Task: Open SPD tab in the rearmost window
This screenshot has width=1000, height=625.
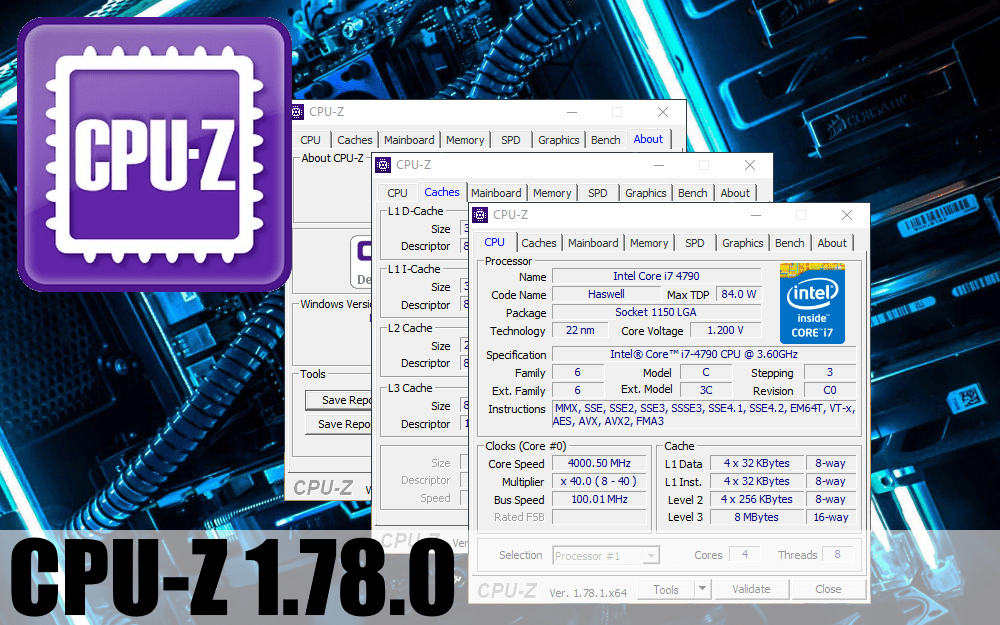Action: (x=511, y=140)
